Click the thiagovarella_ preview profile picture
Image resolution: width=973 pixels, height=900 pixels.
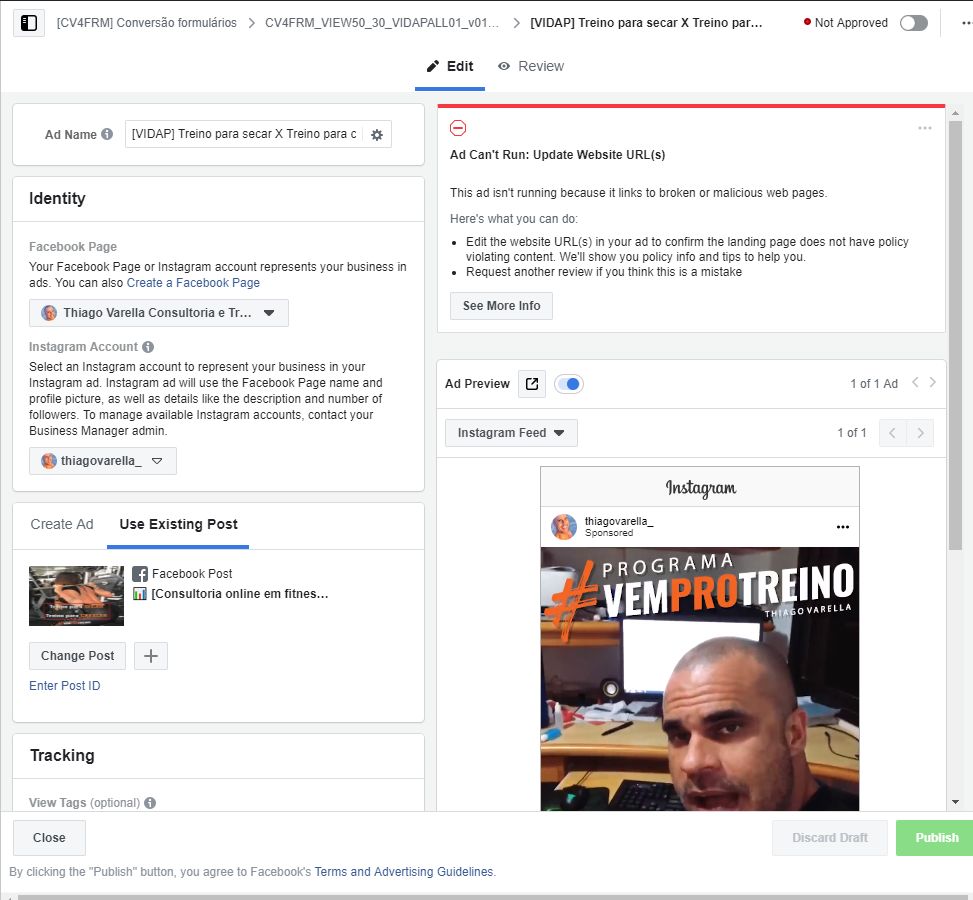(564, 527)
